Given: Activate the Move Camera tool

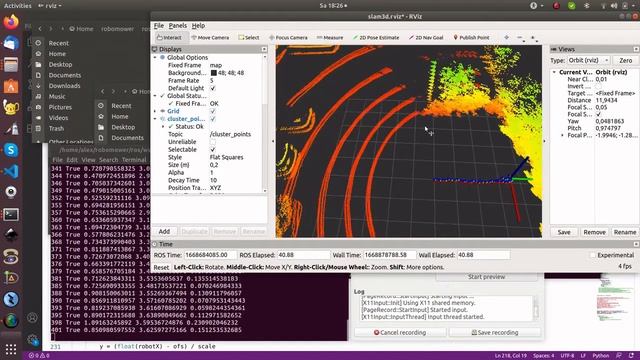Looking at the screenshot, I should (210, 38).
